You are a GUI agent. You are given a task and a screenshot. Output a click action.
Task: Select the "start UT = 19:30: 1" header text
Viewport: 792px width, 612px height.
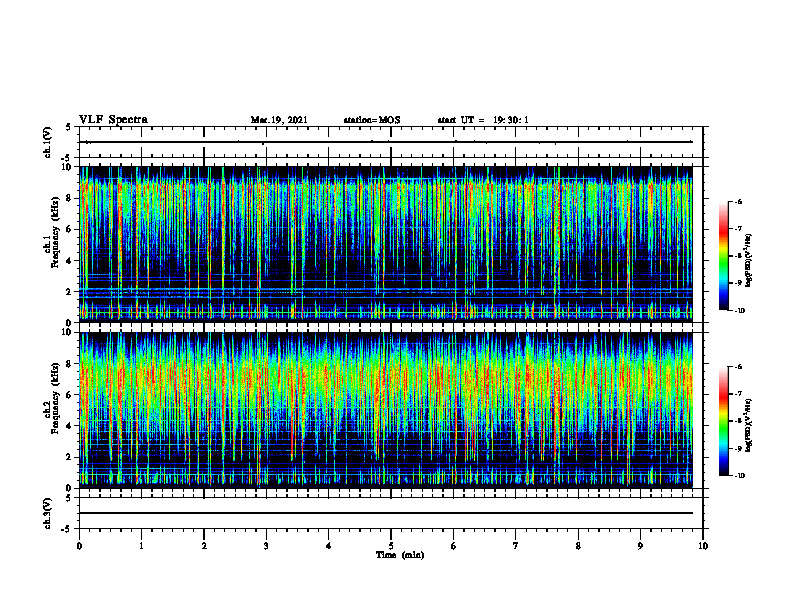483,120
